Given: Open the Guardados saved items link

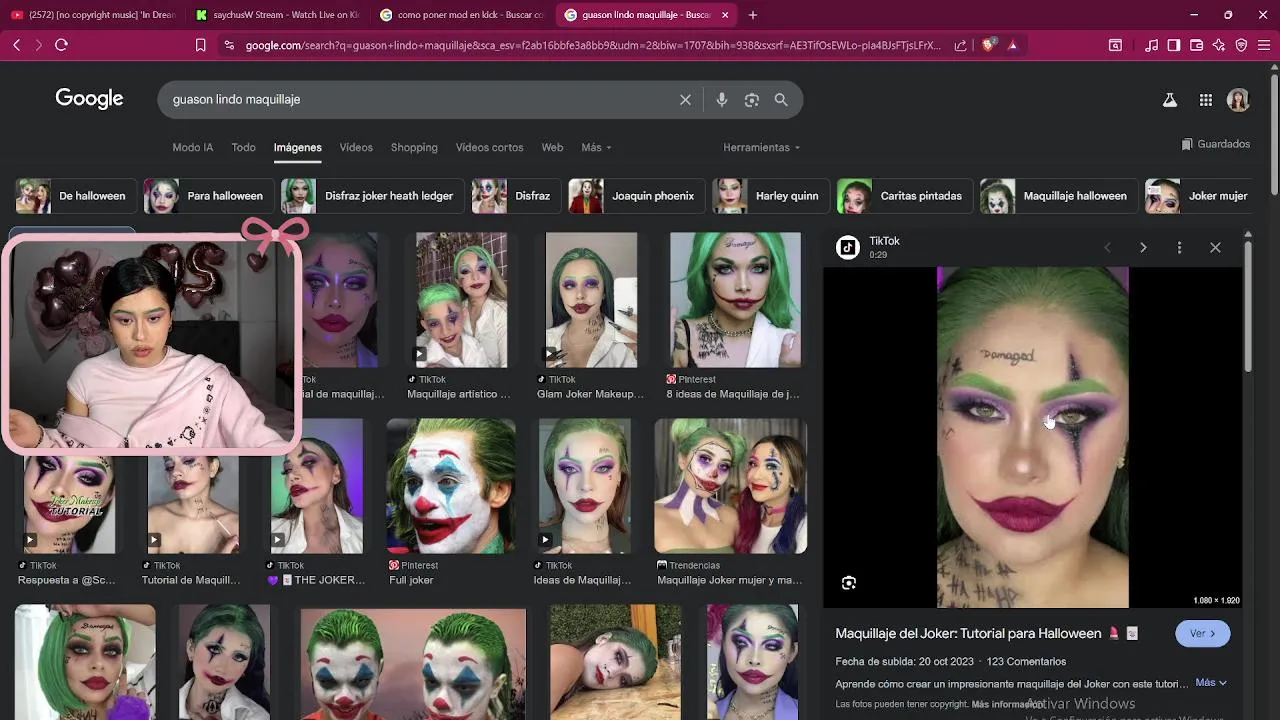Looking at the screenshot, I should point(1216,144).
